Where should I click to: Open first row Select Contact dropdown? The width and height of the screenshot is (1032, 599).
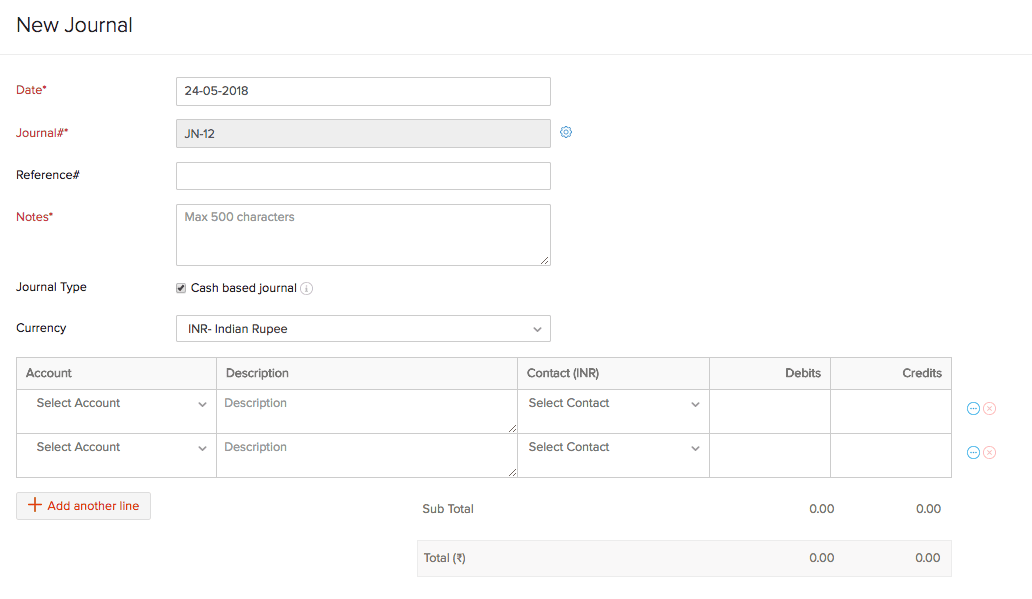click(x=613, y=404)
